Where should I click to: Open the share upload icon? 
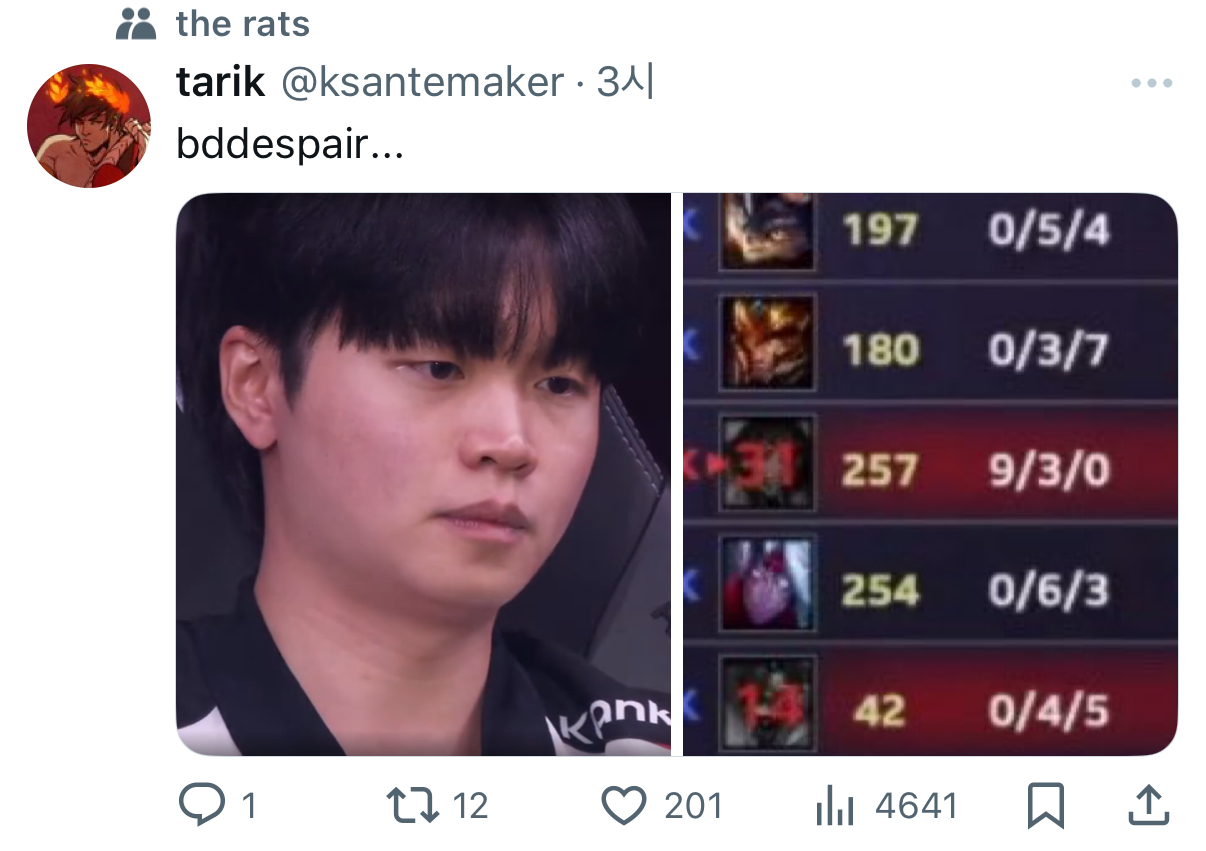point(1148,806)
